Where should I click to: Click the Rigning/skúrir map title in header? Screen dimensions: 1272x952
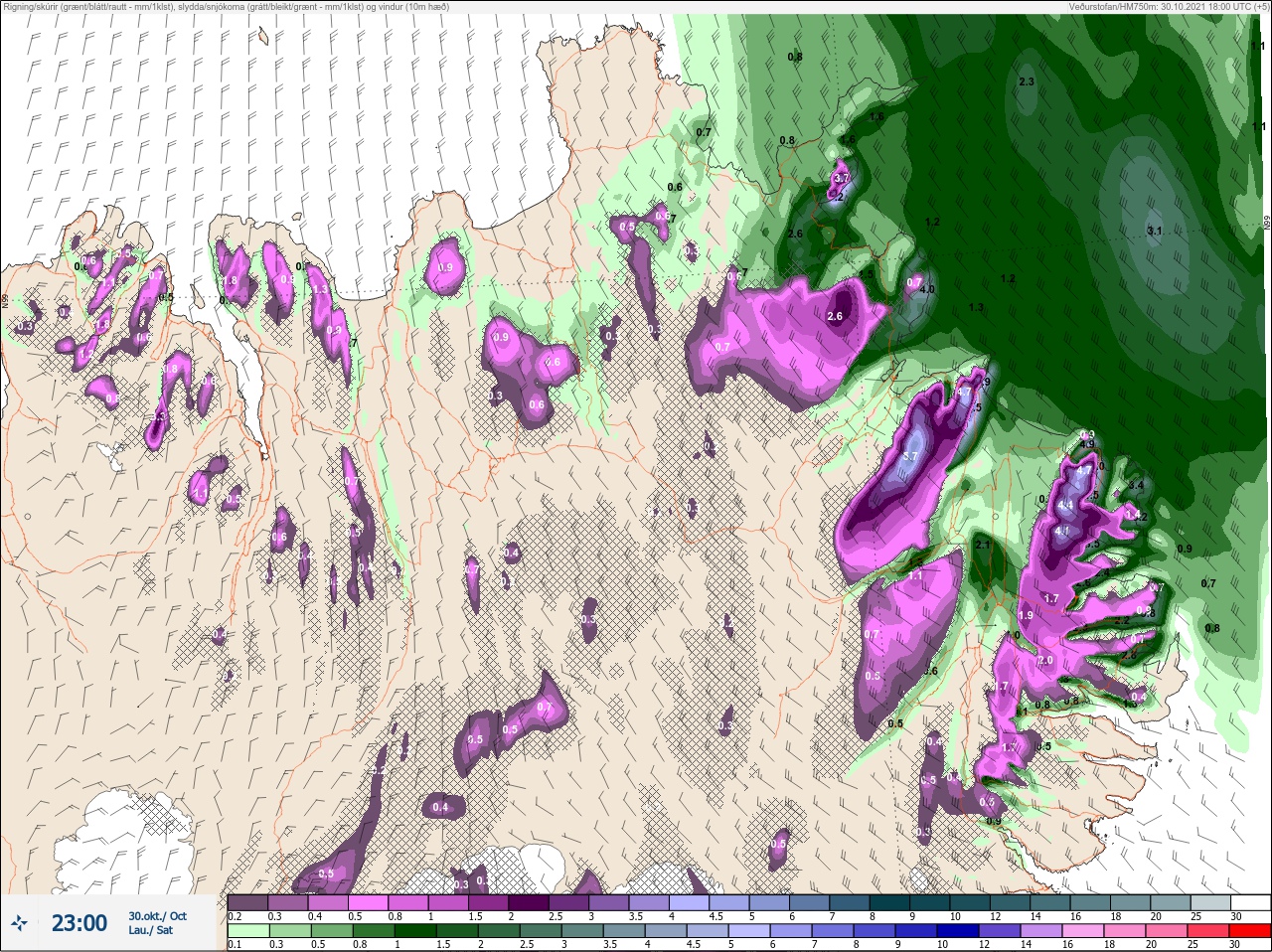click(226, 6)
